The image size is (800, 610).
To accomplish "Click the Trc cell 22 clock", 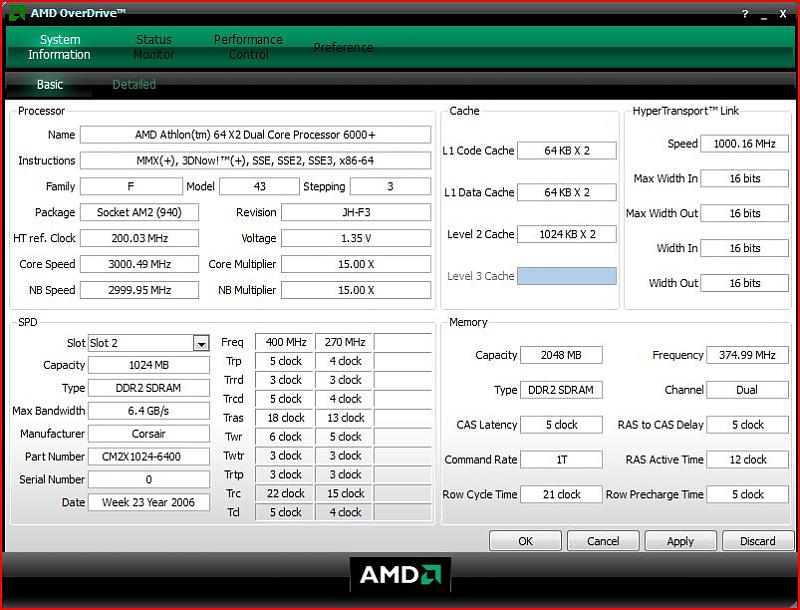I will point(284,494).
